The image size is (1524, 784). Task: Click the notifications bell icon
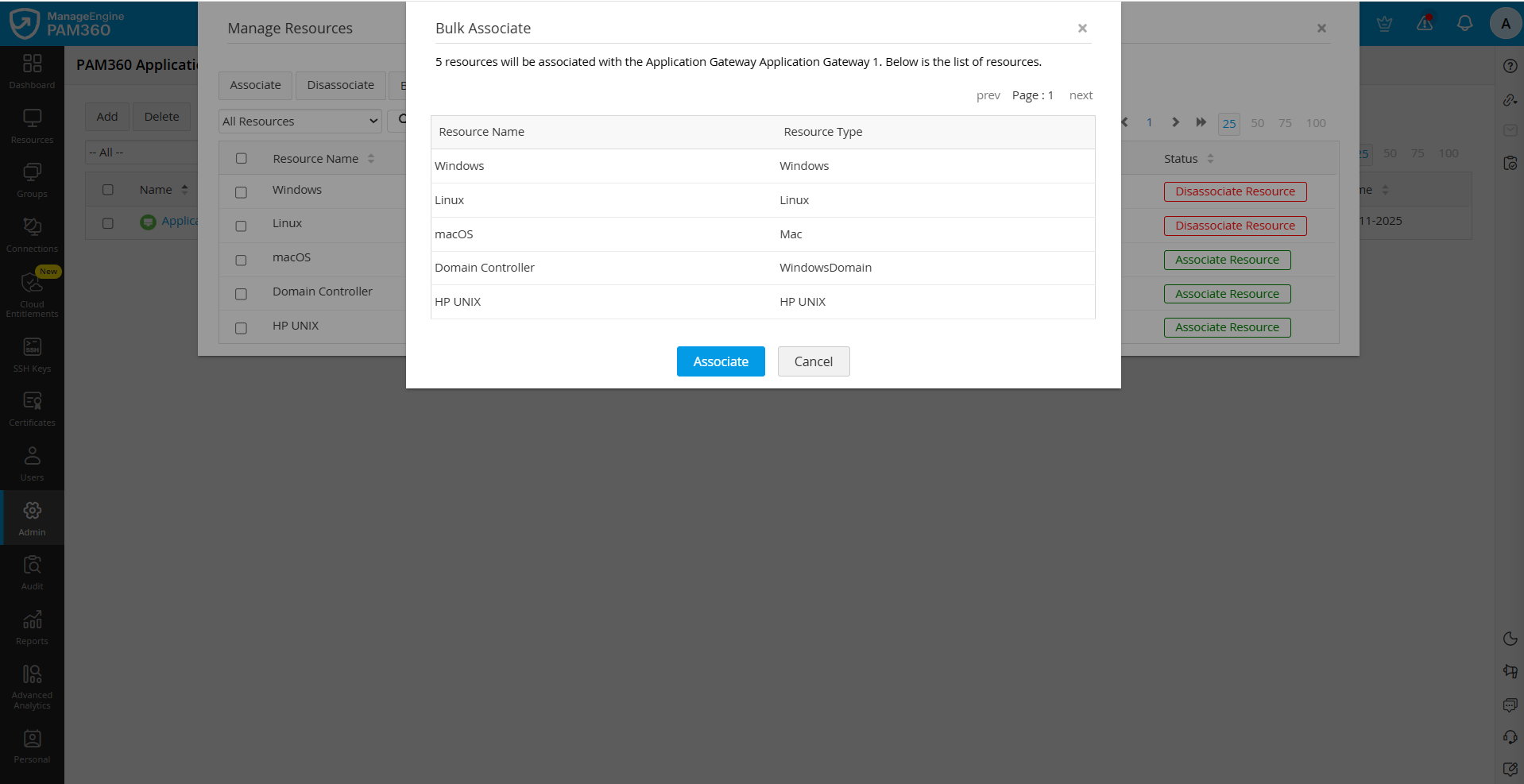(1464, 24)
